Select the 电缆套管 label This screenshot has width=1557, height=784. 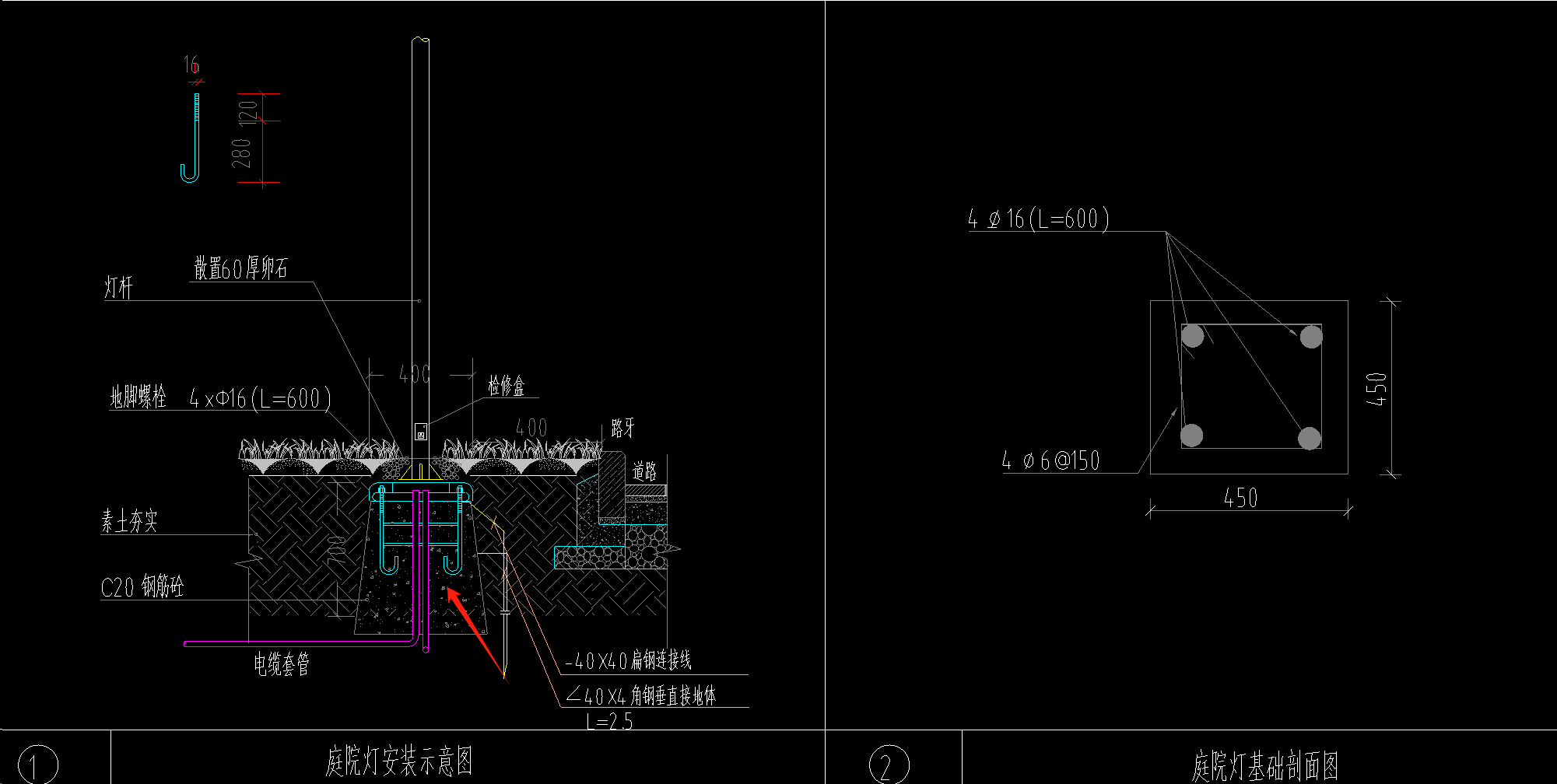pos(282,663)
